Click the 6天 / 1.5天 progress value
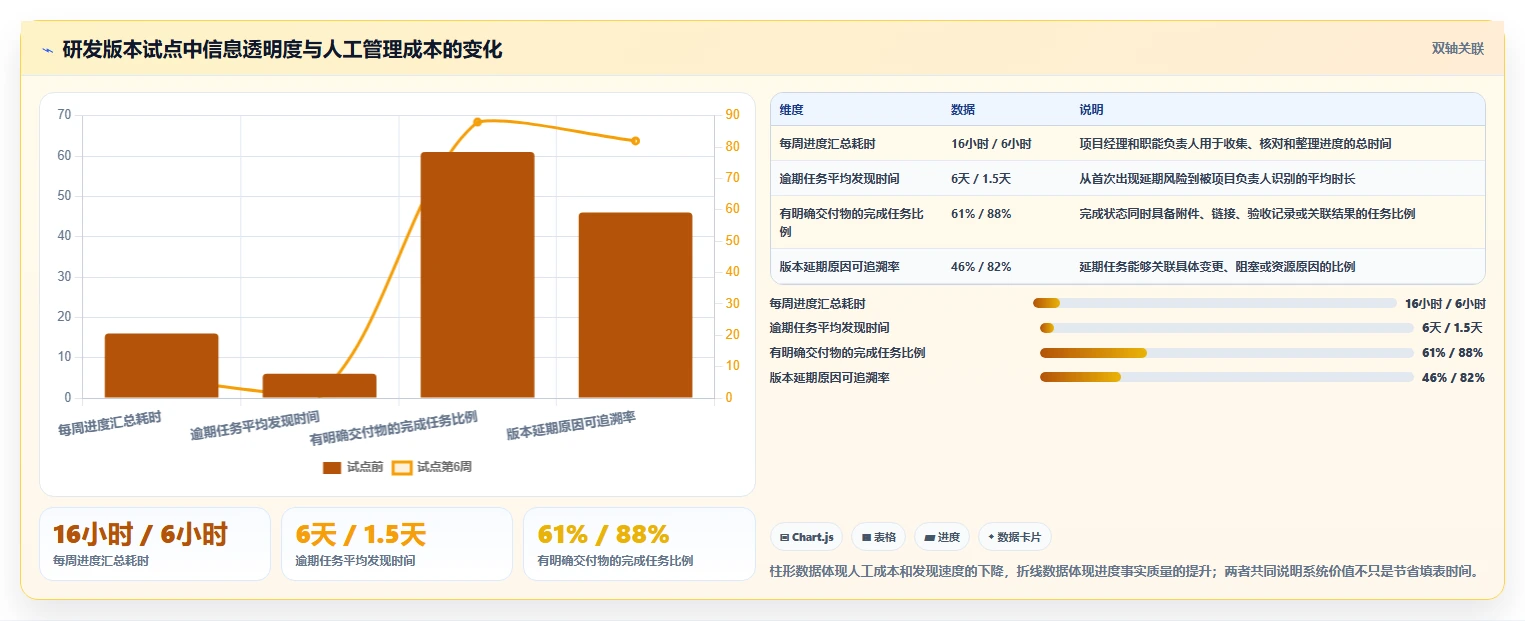 pyautogui.click(x=1452, y=328)
